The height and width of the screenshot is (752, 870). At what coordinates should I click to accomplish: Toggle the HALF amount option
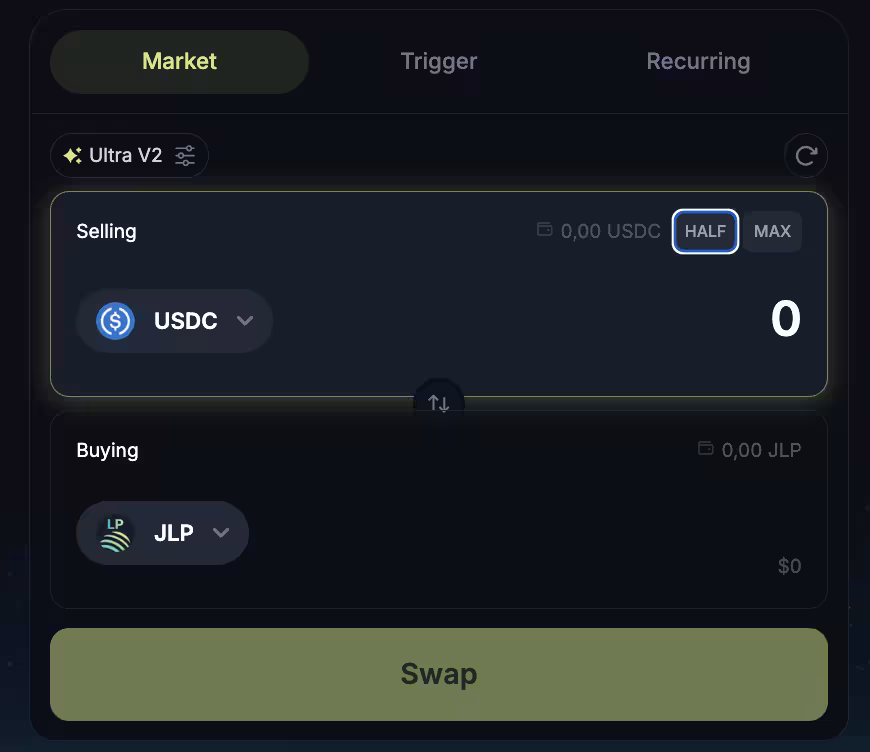(x=705, y=231)
